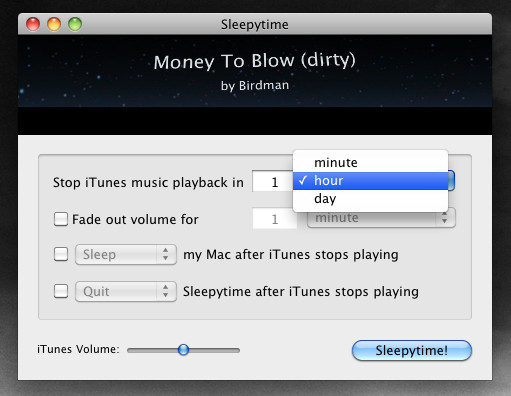Click the artist text 'by Birdman'

(255, 86)
